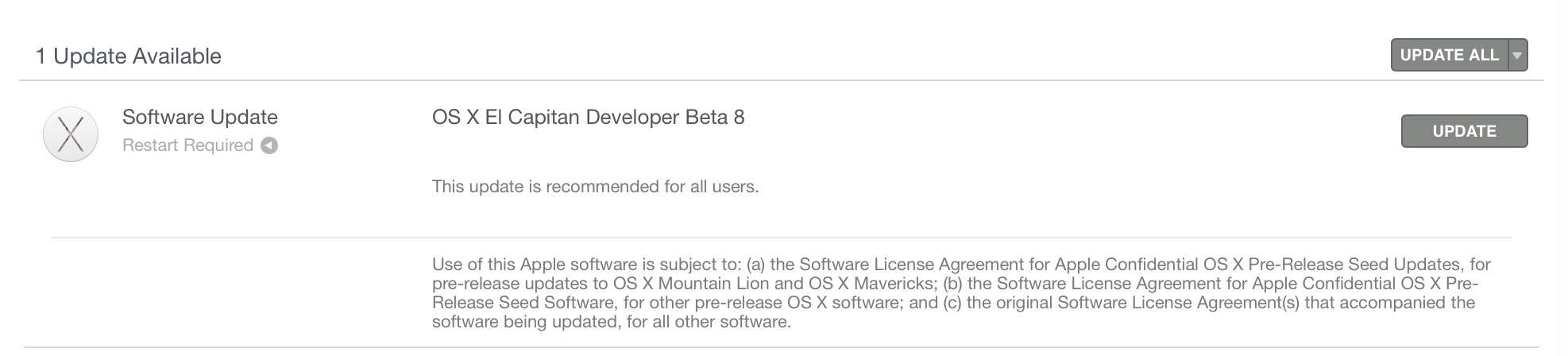Click the Restart Required arrow icon
Screen dimensions: 1568x356
[x=270, y=145]
